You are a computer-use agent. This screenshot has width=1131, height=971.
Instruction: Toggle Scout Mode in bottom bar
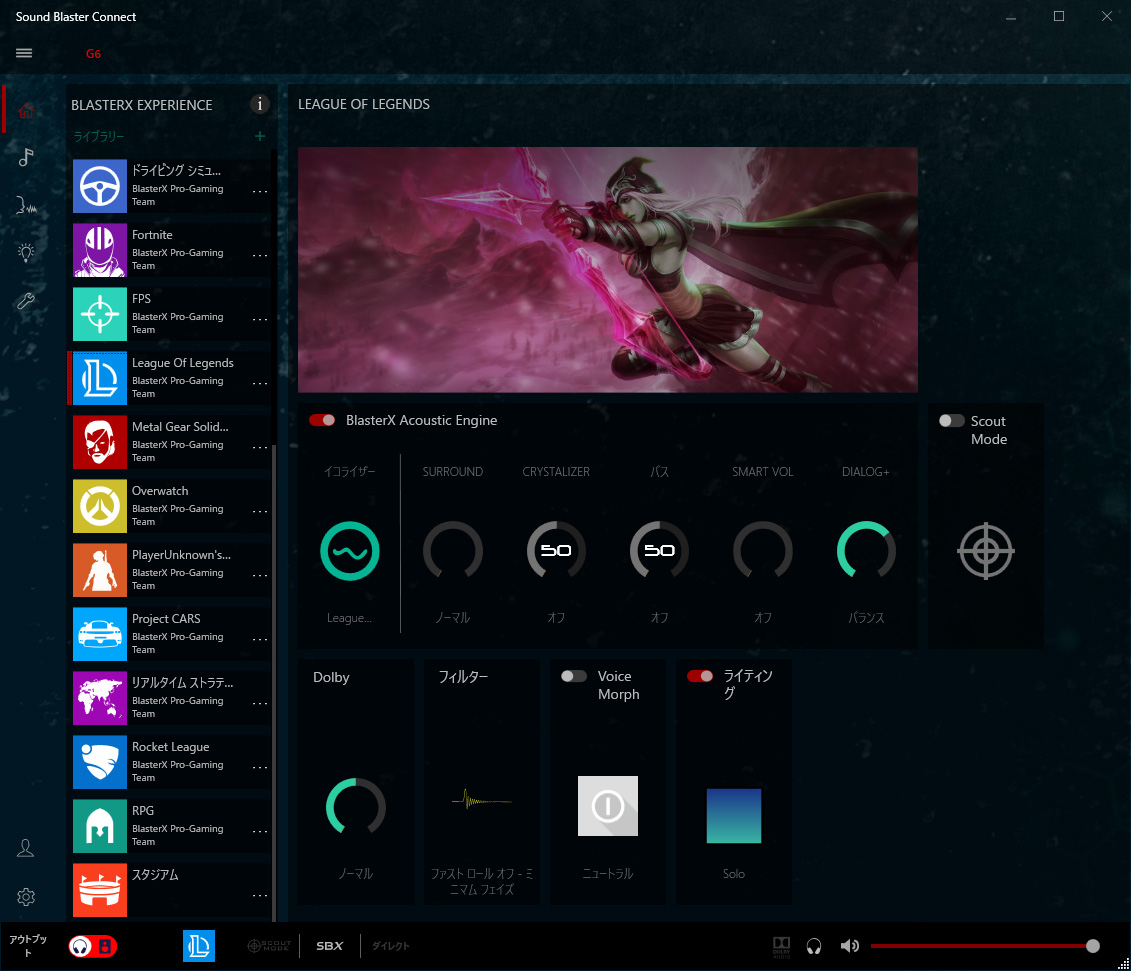pos(269,946)
